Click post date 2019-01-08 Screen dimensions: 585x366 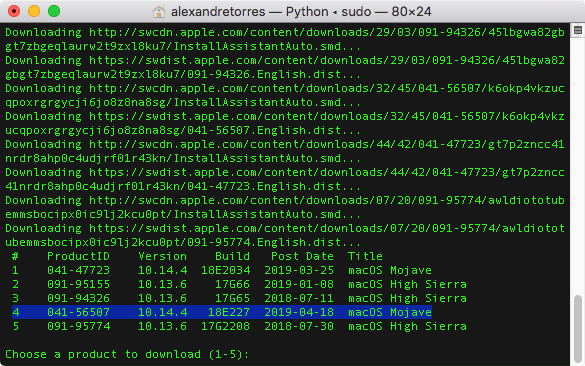(x=299, y=284)
